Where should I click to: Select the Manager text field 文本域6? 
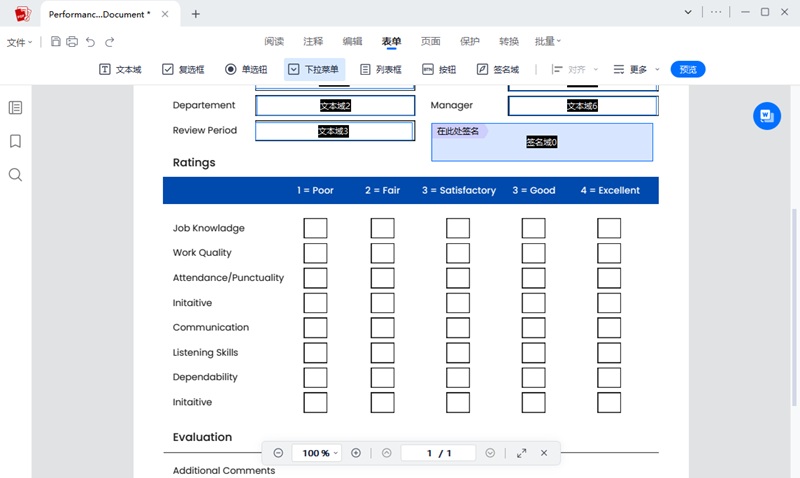click(583, 106)
